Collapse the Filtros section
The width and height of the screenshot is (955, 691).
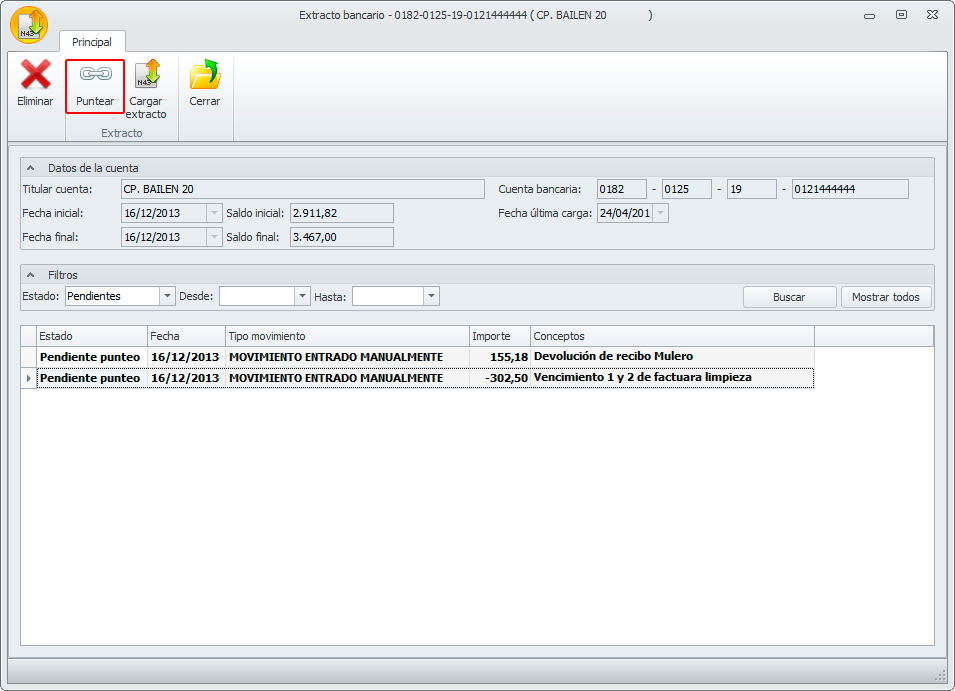coord(30,275)
